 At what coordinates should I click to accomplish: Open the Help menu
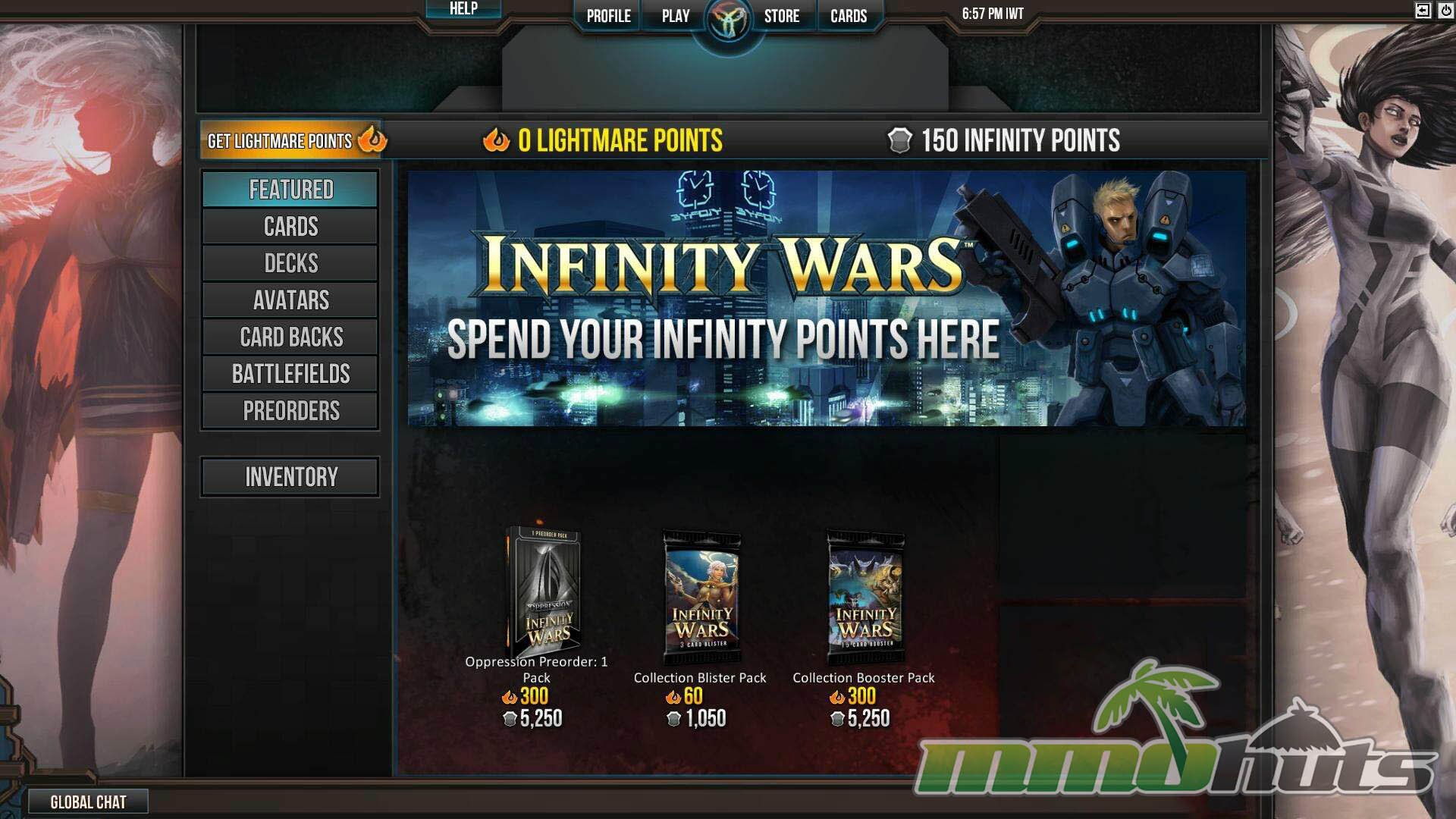463,8
